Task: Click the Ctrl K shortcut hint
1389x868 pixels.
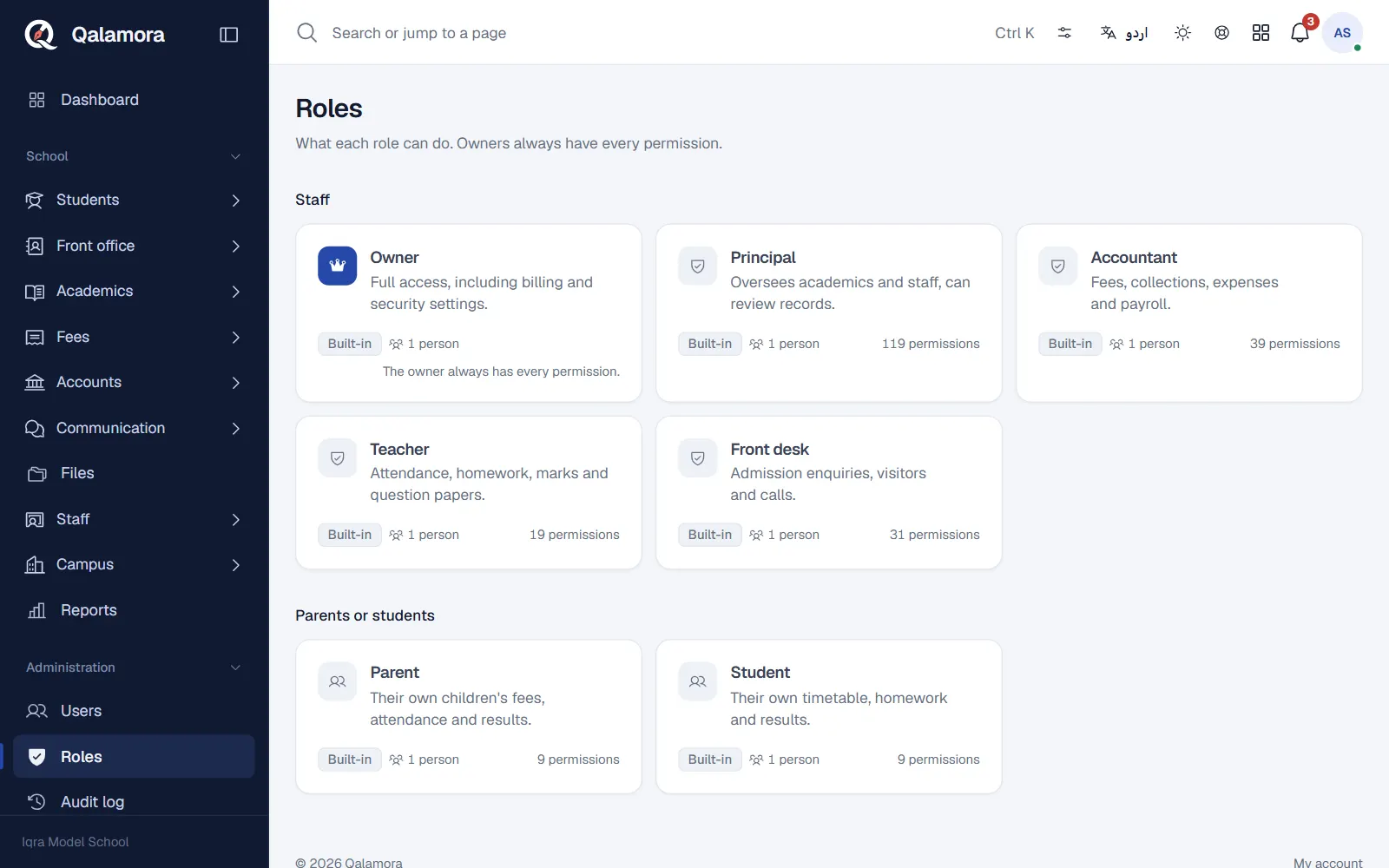Action: 1014,33
